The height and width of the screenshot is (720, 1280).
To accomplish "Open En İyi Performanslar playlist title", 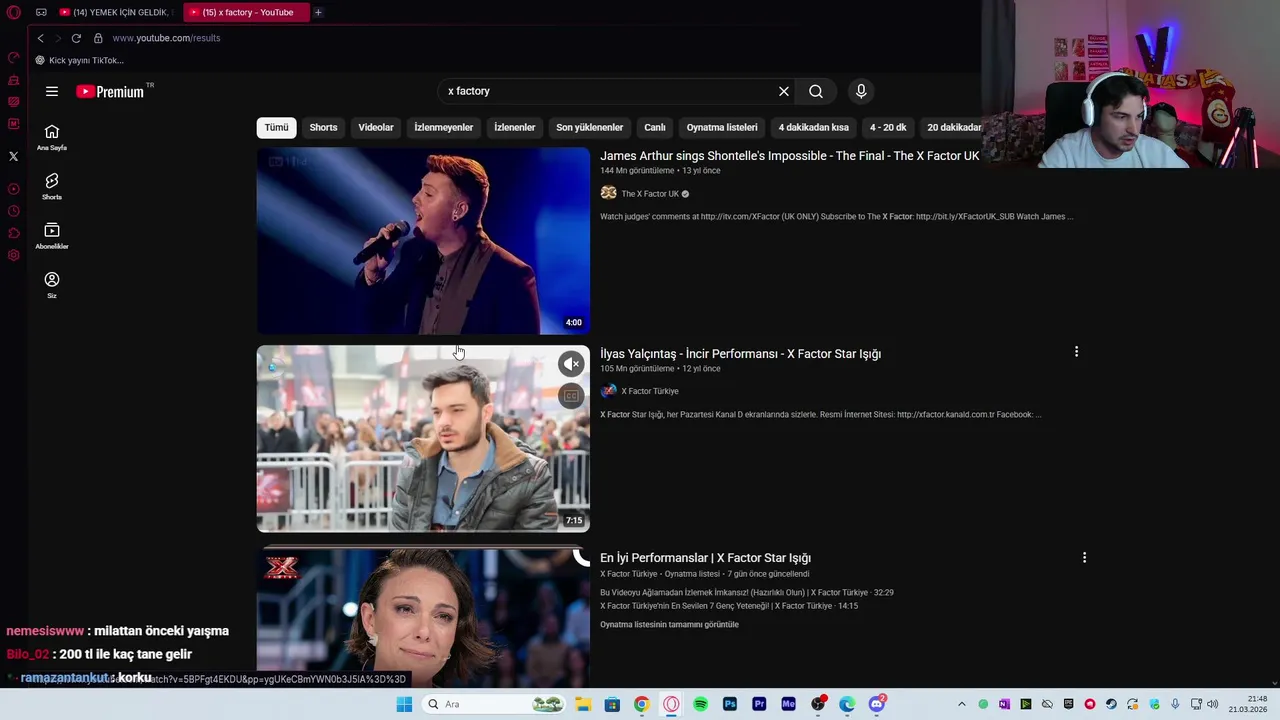I will 705,558.
